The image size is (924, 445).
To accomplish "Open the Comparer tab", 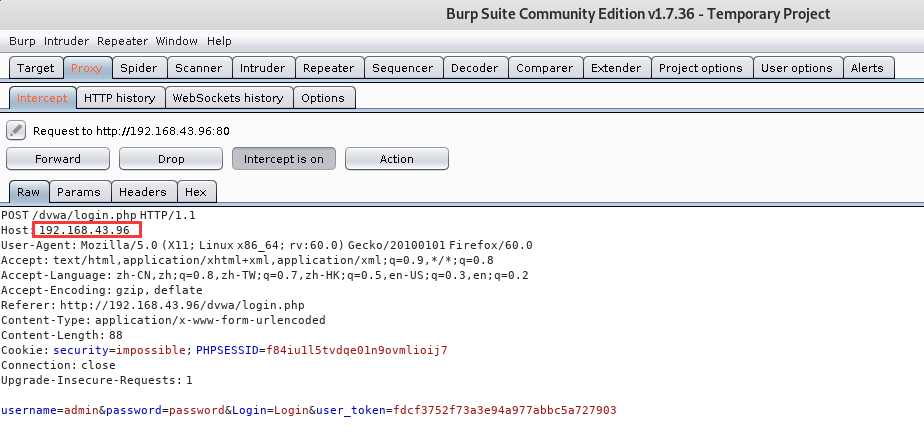I will (x=544, y=68).
